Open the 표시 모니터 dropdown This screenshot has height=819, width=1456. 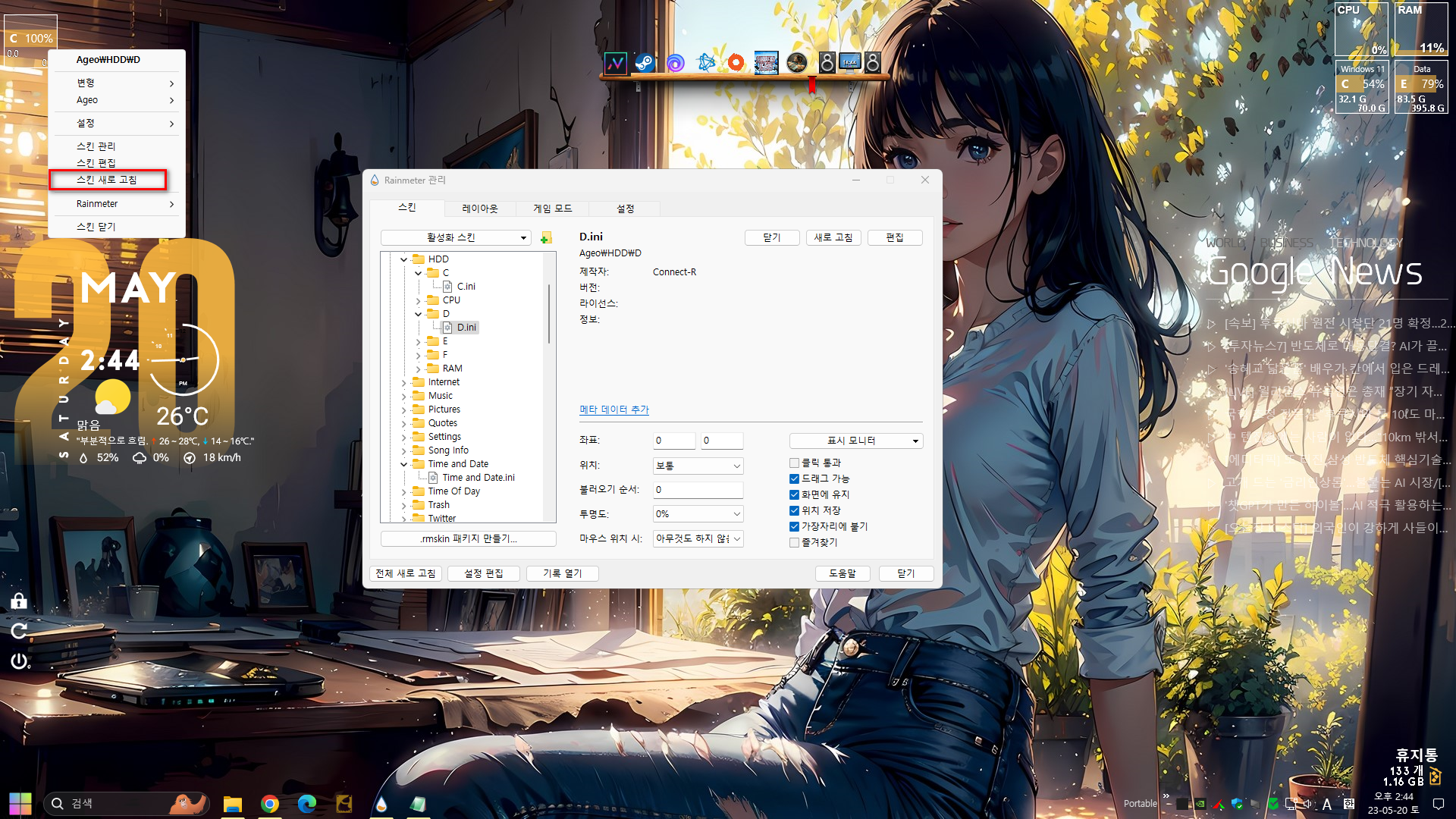[x=856, y=441]
